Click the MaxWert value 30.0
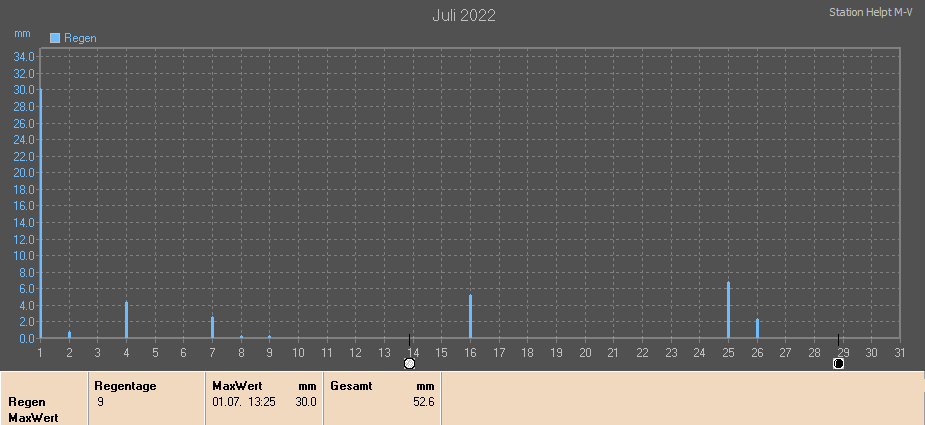 click(306, 402)
